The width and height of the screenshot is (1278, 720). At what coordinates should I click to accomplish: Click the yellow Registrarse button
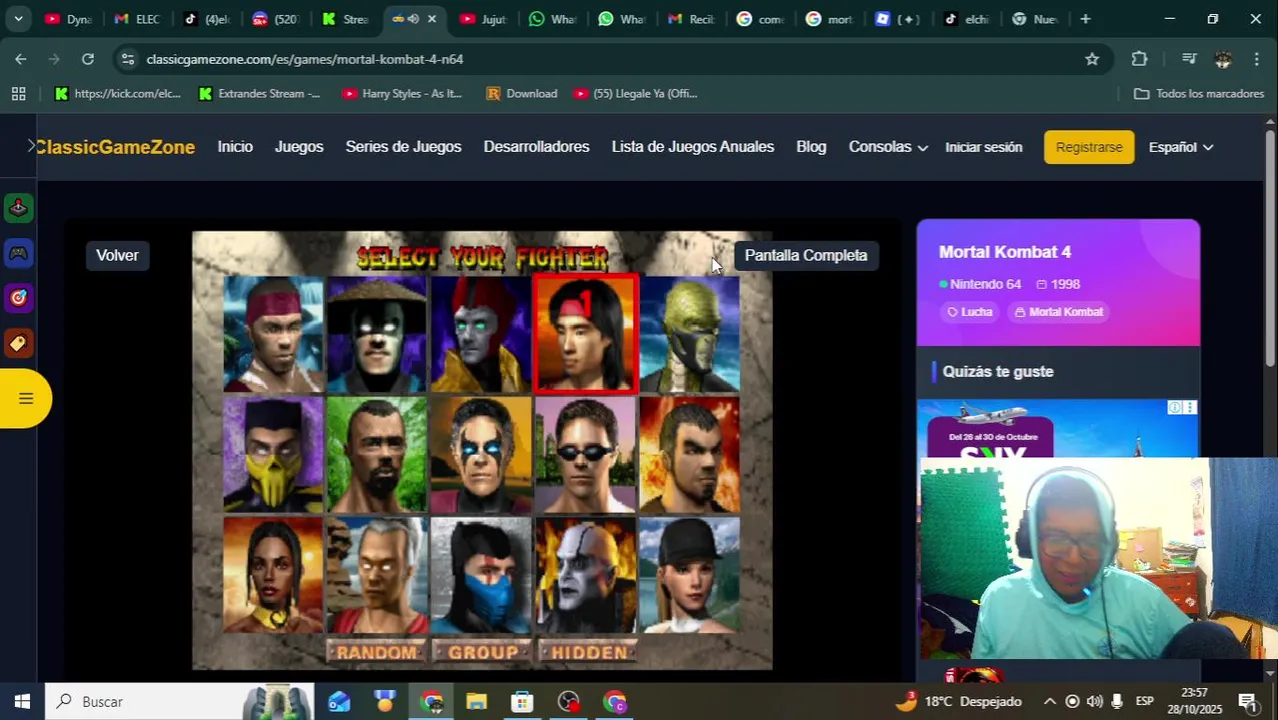(1089, 147)
